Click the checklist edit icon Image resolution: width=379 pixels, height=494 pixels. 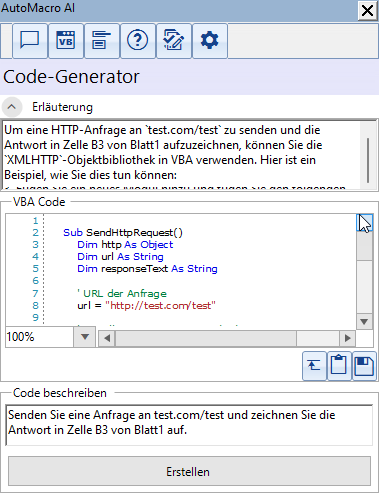tap(174, 41)
